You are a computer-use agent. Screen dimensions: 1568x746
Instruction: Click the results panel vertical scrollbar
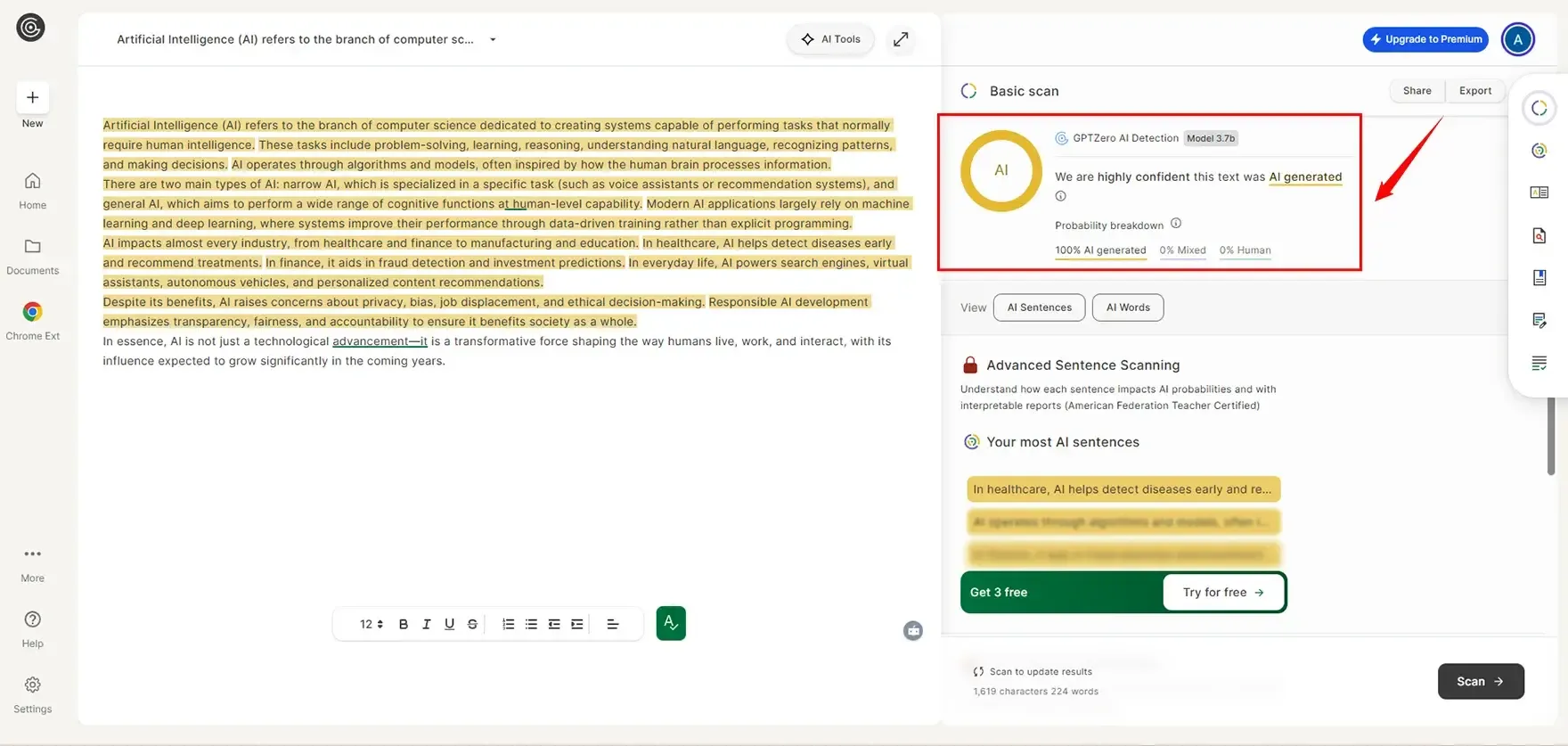(x=1551, y=437)
